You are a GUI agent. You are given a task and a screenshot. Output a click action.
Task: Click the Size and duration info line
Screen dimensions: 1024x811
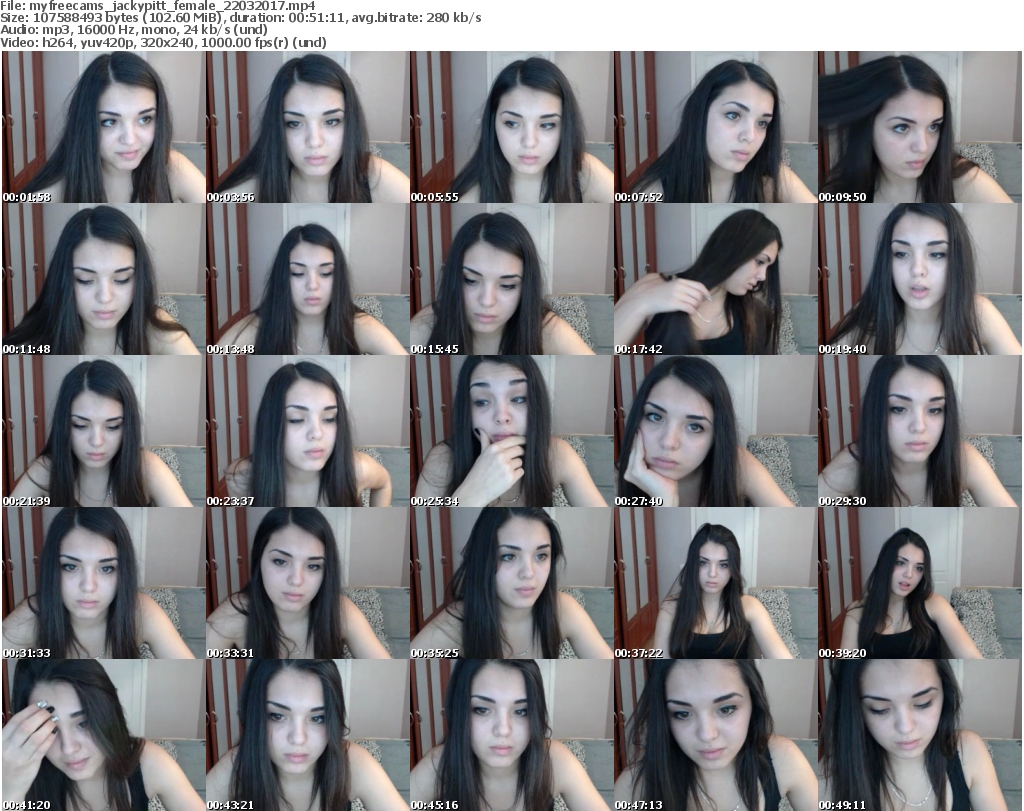[x=241, y=18]
